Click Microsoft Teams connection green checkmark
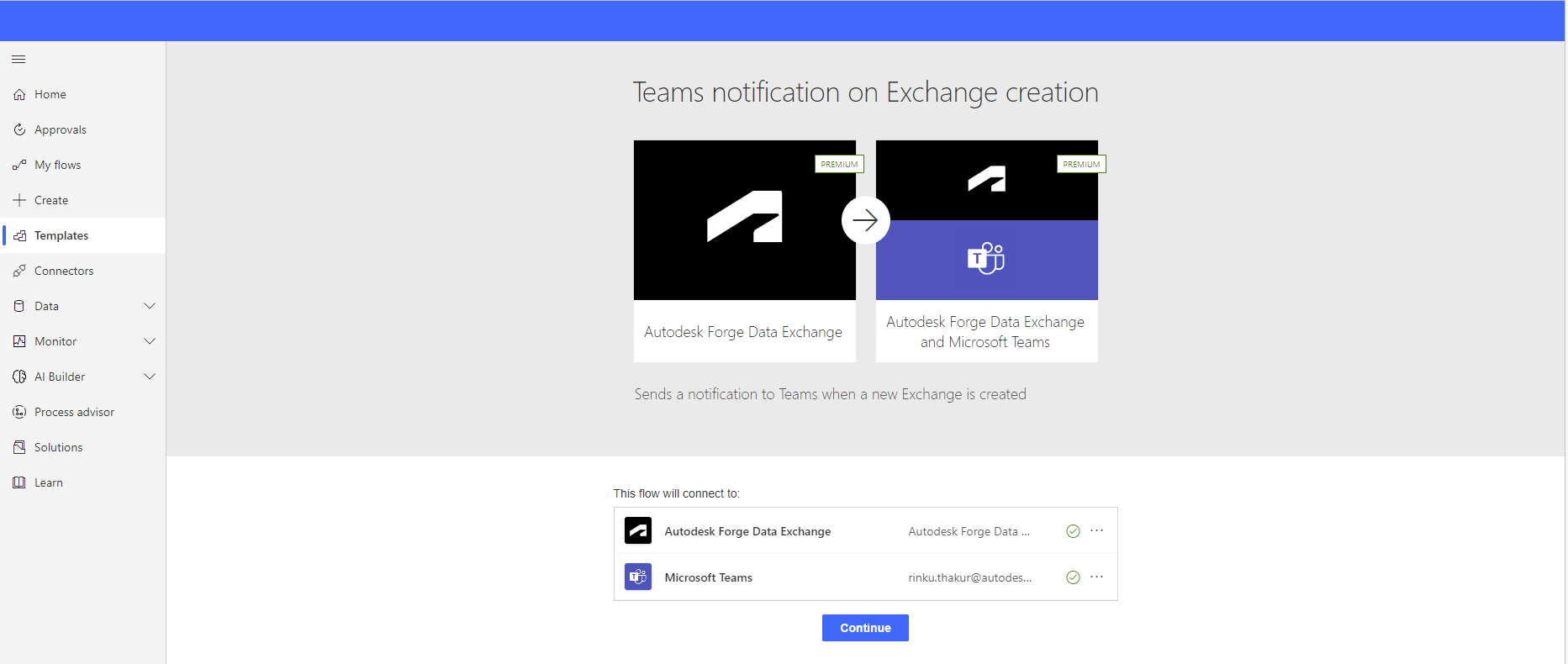Viewport: 1568px width, 664px height. (1073, 577)
